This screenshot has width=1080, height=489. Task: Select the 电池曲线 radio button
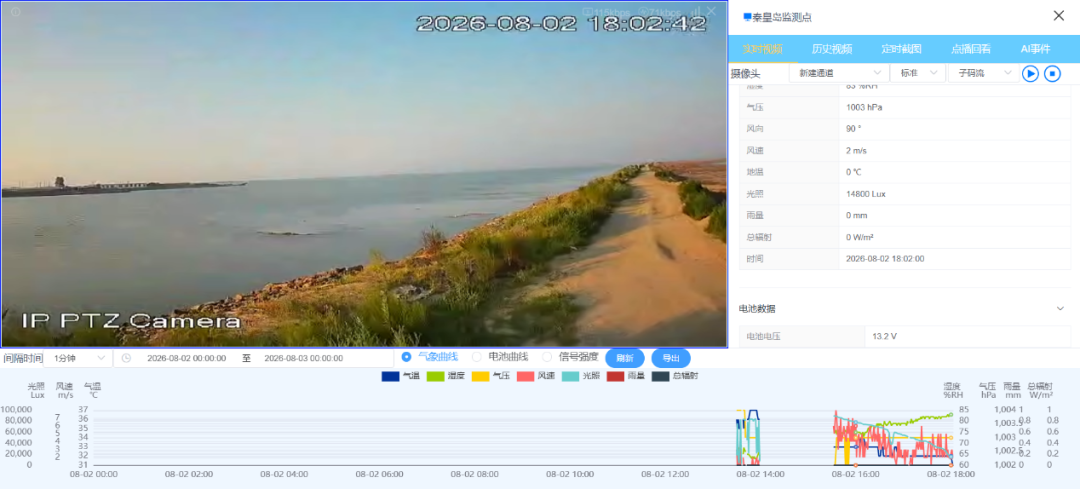click(x=477, y=357)
